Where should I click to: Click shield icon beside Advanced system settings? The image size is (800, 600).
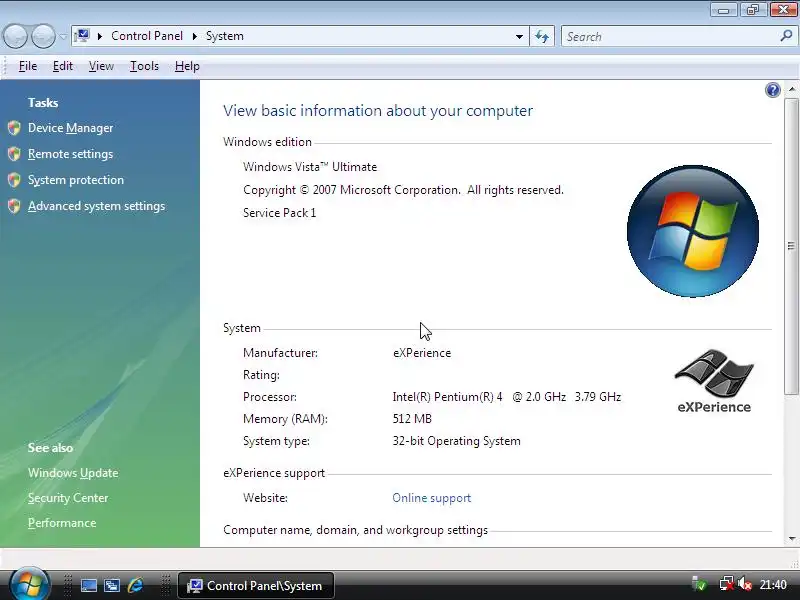coord(14,206)
